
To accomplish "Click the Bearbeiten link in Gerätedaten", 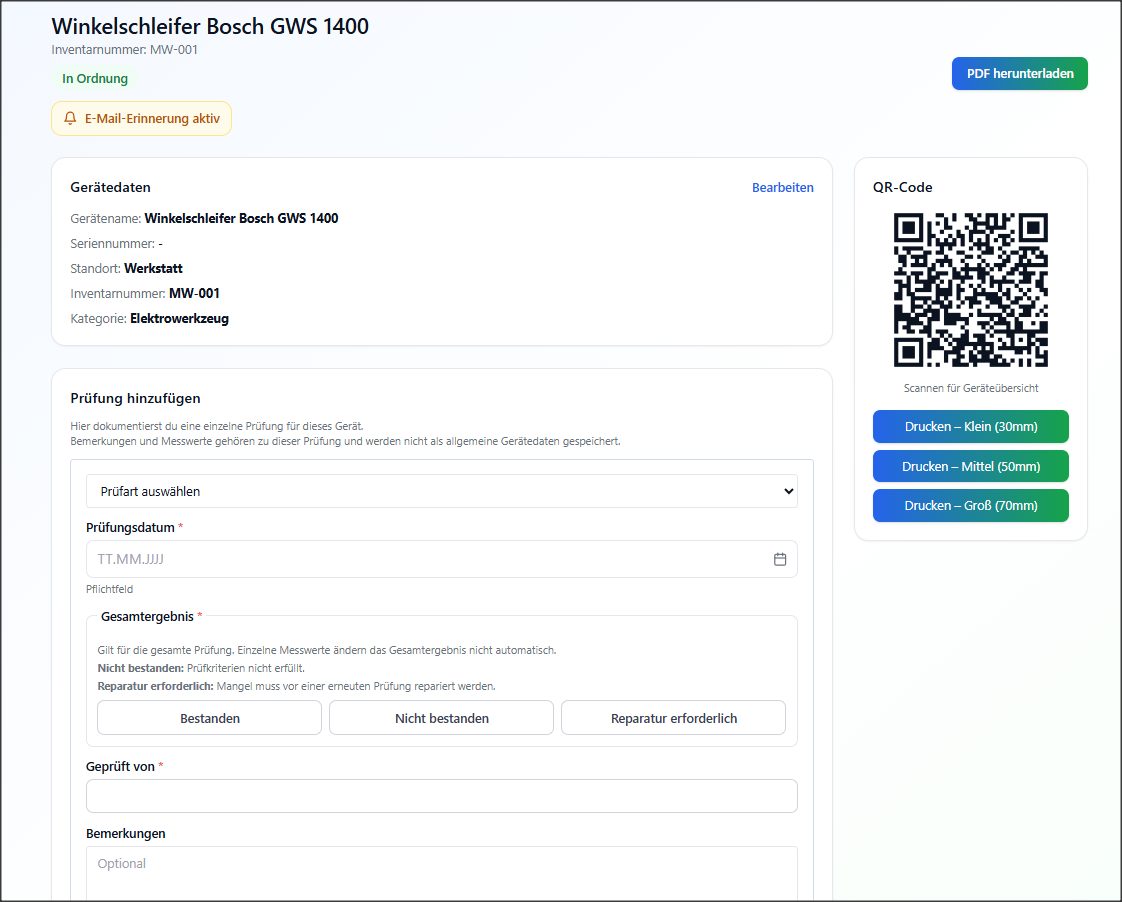I will (x=782, y=187).
